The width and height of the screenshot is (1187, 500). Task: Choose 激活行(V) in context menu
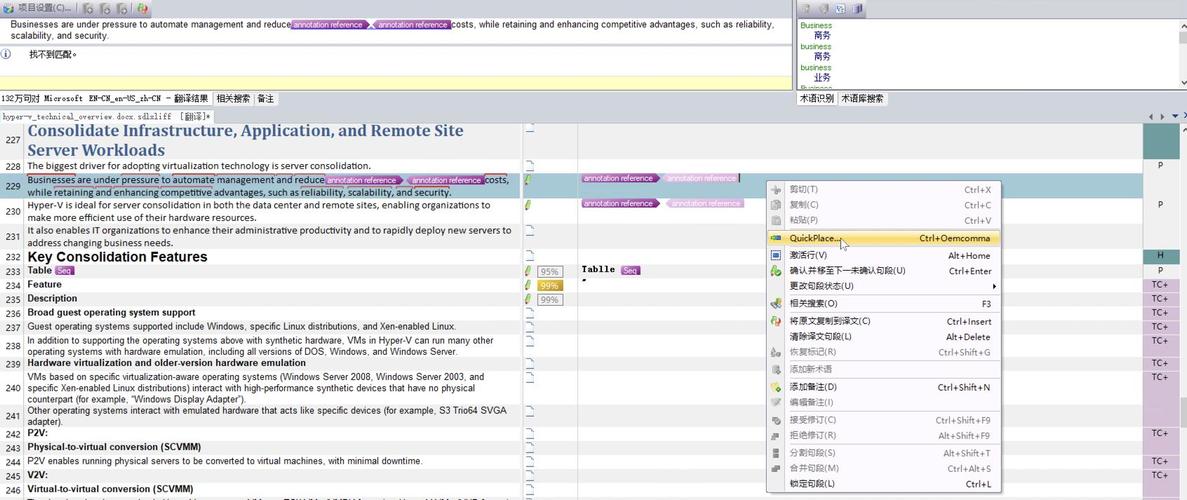click(x=883, y=255)
